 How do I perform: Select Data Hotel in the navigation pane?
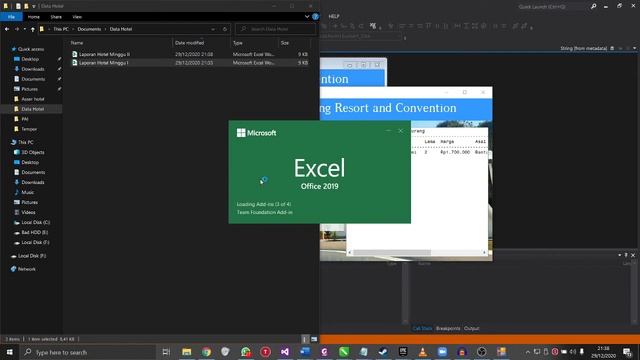(32, 109)
